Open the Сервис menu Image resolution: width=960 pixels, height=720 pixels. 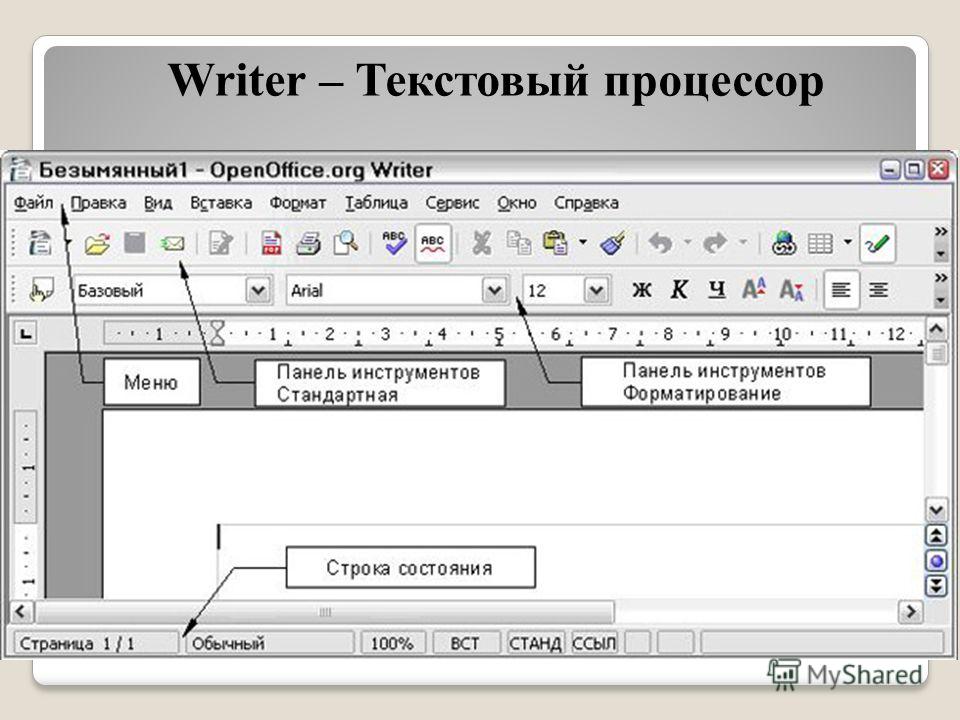pos(452,203)
